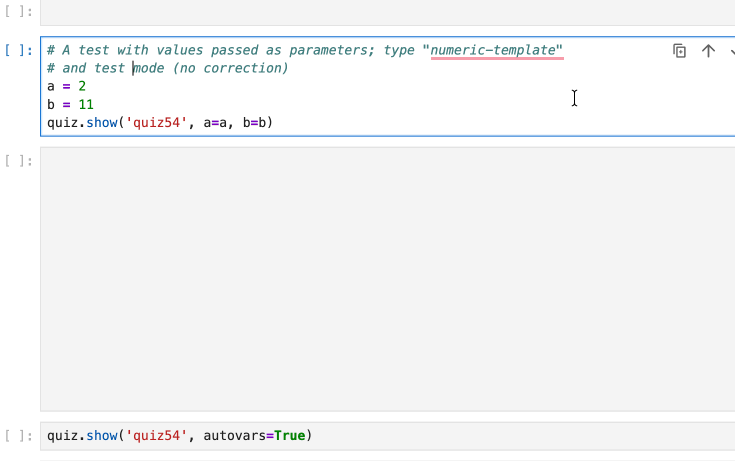Click the prompt of the autovars cell

(x=20, y=435)
